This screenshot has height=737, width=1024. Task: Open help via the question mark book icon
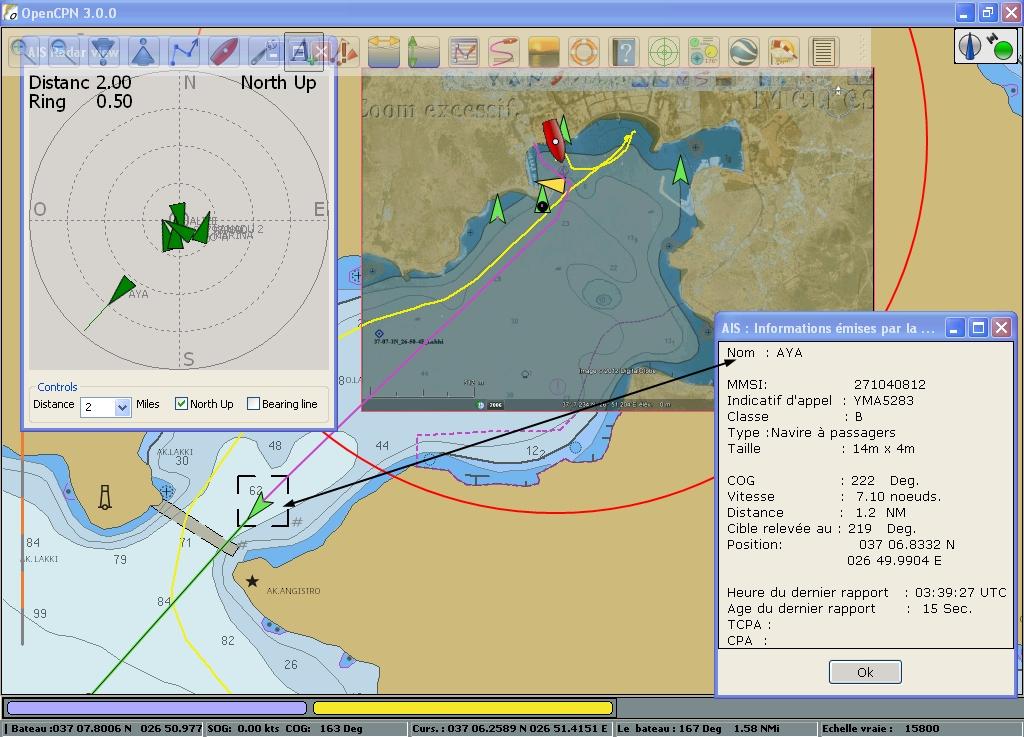624,51
